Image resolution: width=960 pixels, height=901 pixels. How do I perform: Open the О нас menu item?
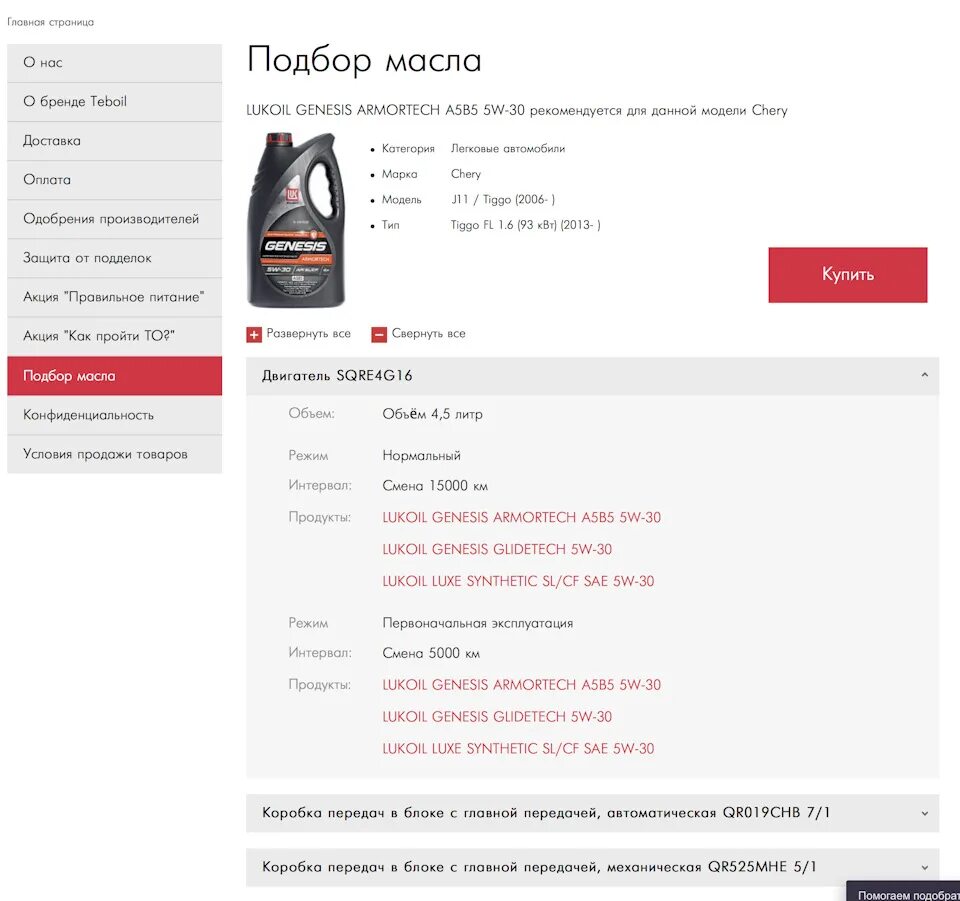(x=114, y=62)
